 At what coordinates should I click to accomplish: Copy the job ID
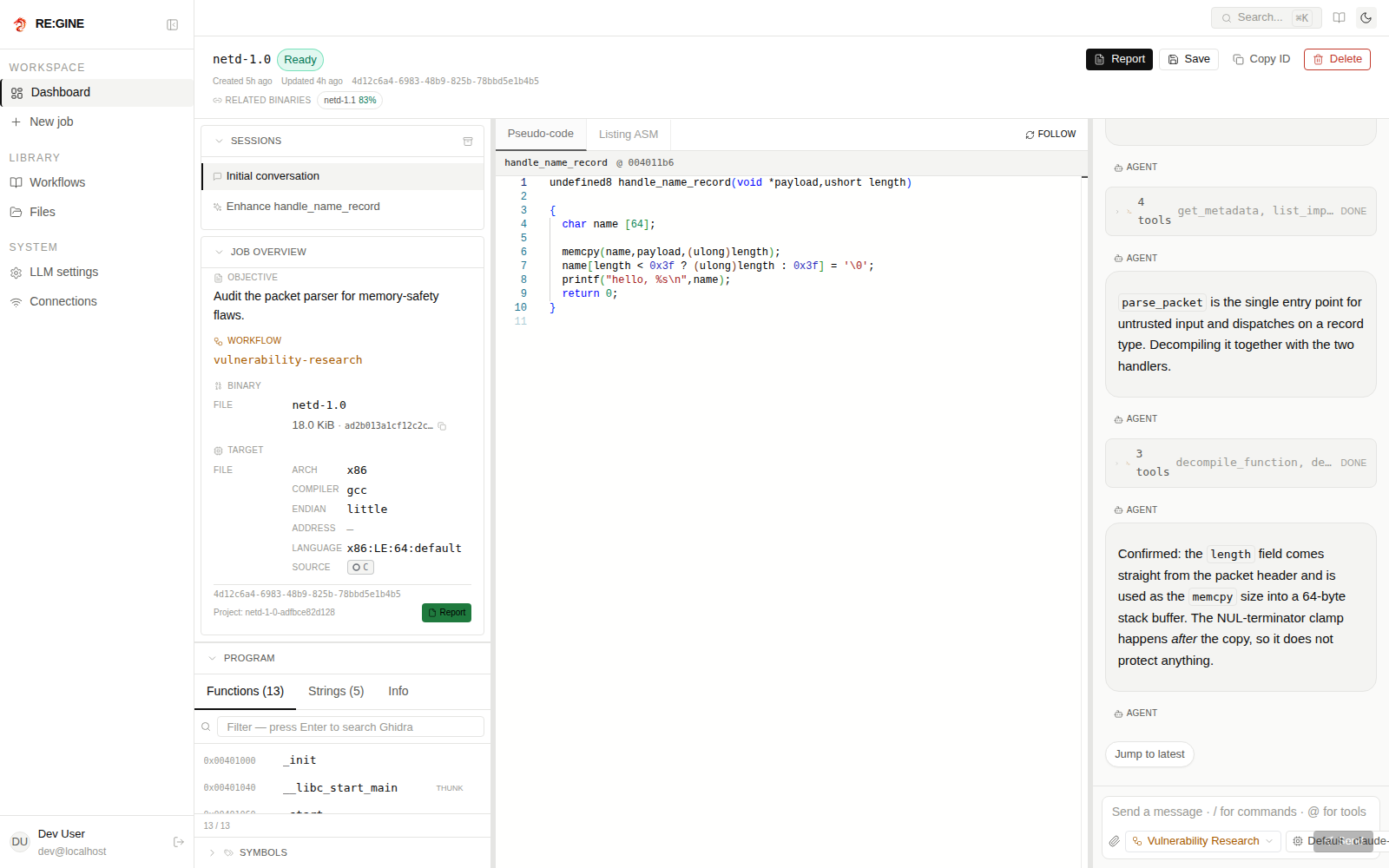[1261, 59]
